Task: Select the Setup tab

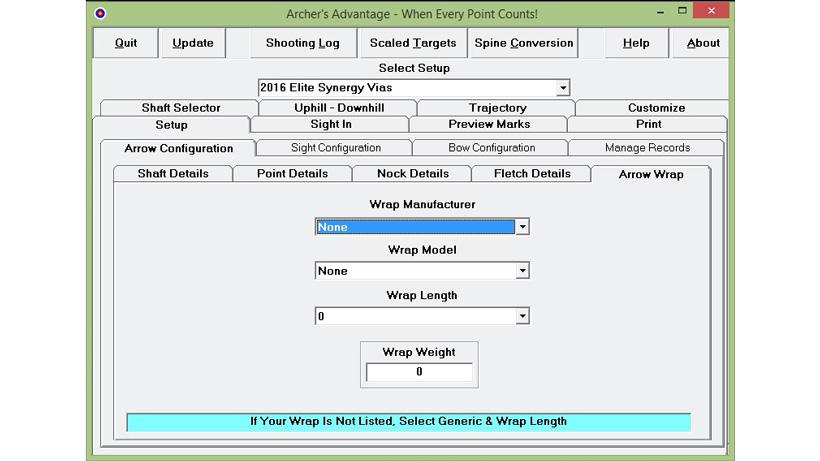Action: [x=172, y=125]
